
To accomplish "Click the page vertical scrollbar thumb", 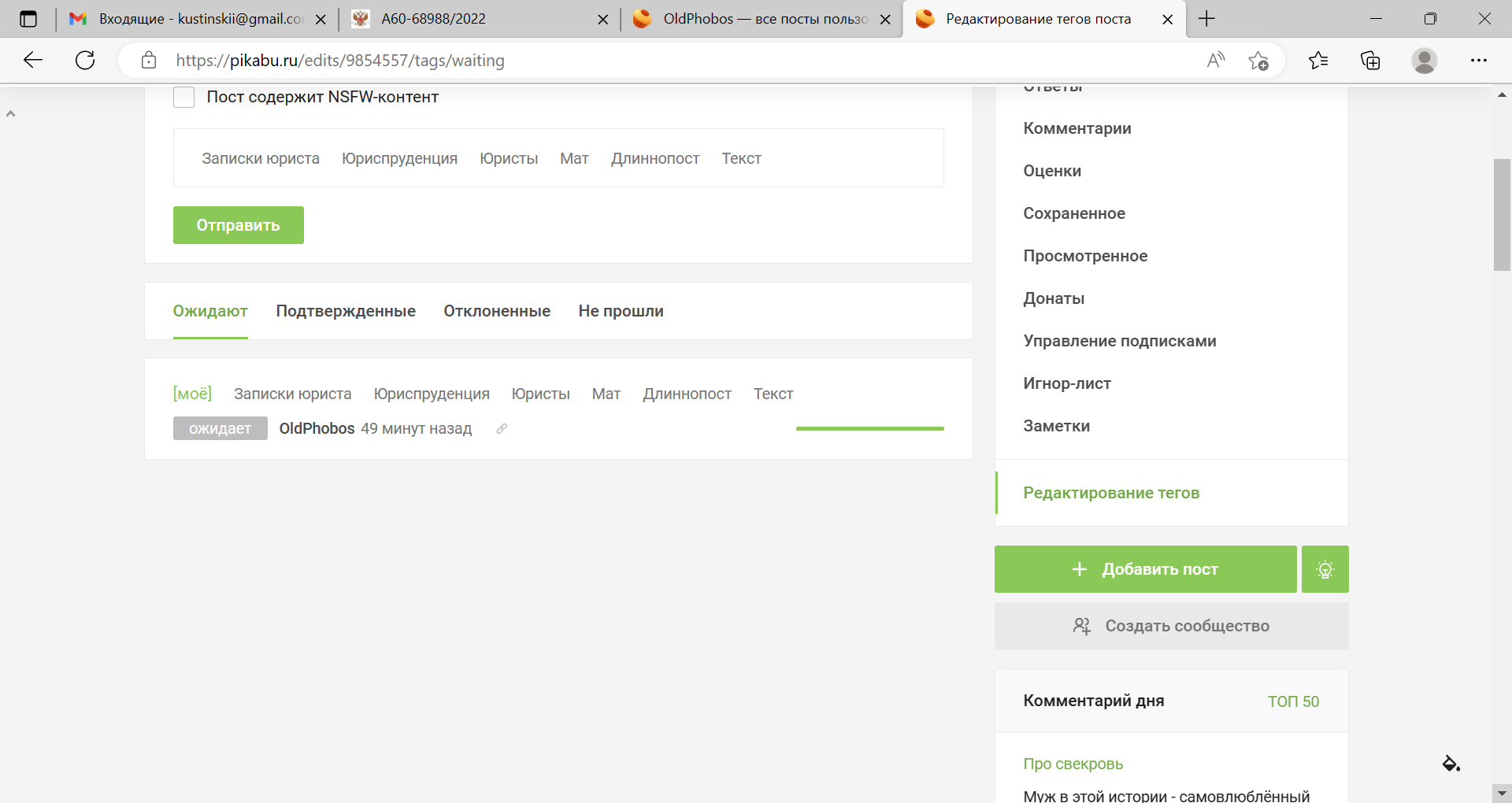I will pyautogui.click(x=1502, y=215).
